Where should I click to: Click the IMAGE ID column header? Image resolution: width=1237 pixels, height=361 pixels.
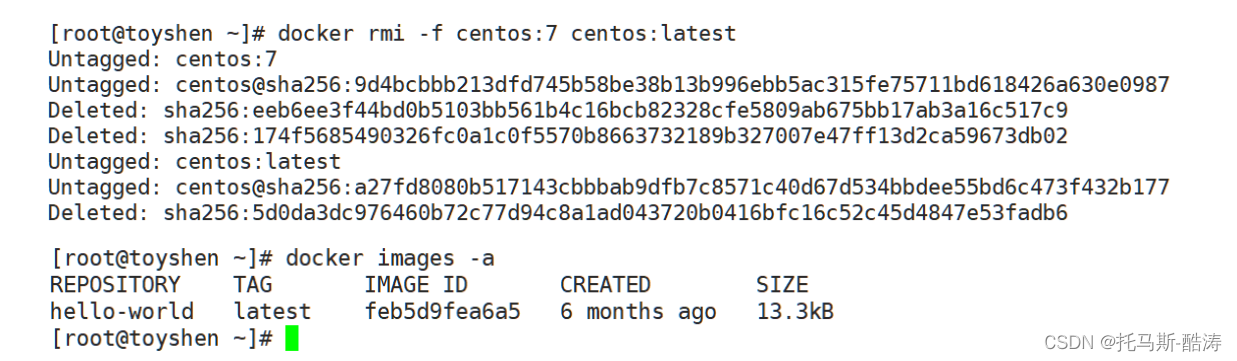(416, 285)
